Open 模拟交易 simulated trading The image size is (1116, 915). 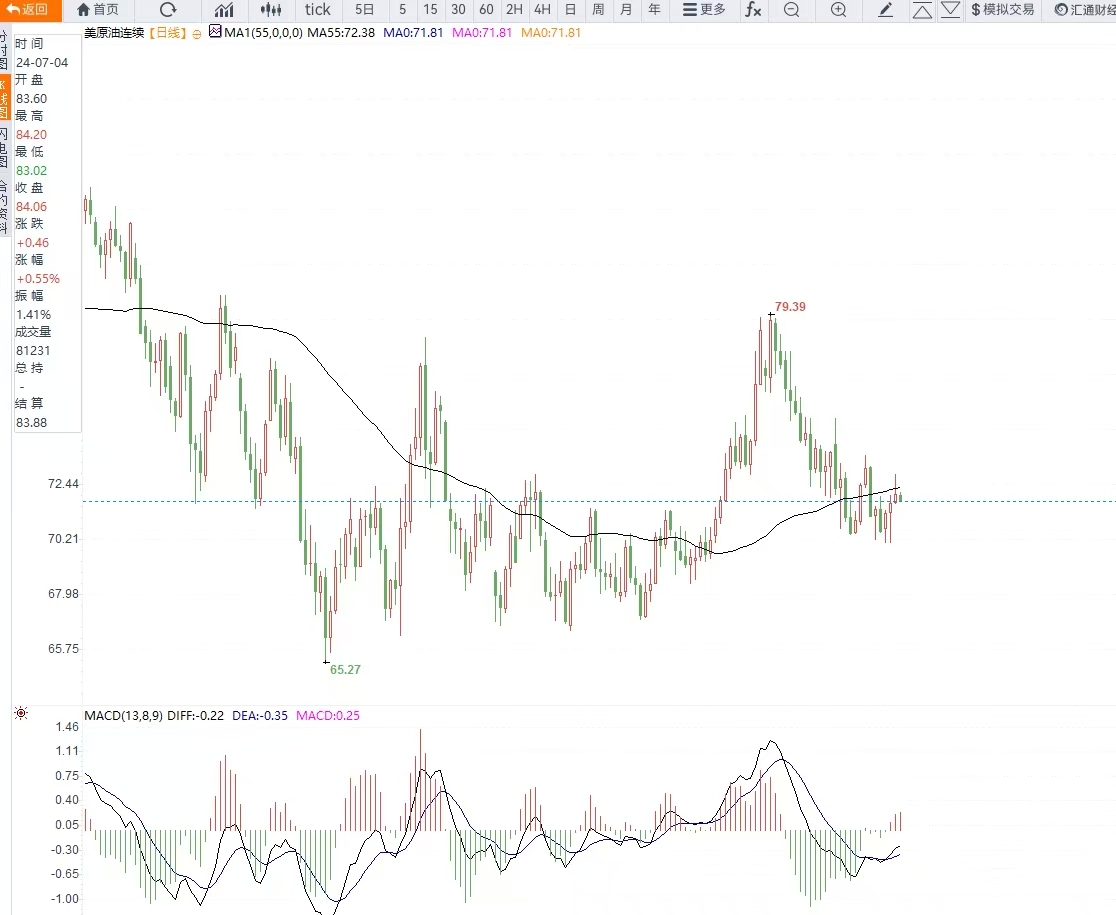pos(1003,10)
